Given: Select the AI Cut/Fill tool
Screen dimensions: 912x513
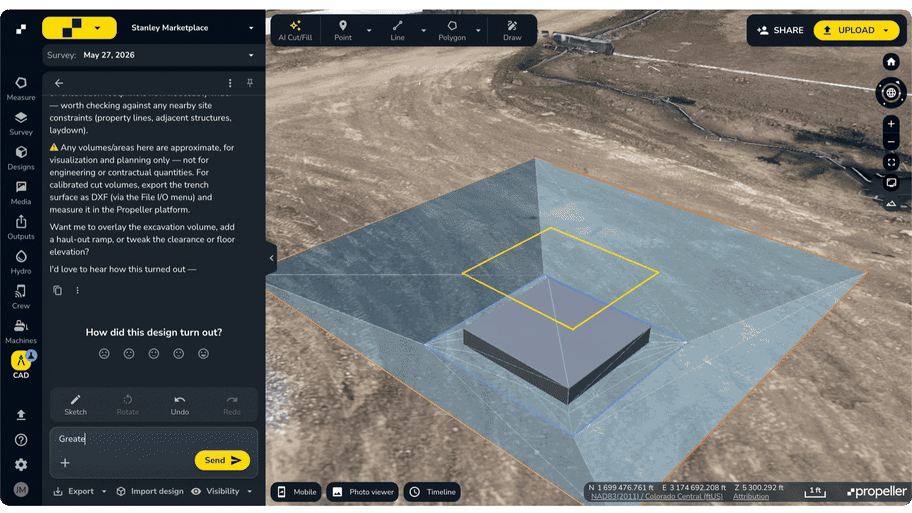Looking at the screenshot, I should pyautogui.click(x=295, y=30).
